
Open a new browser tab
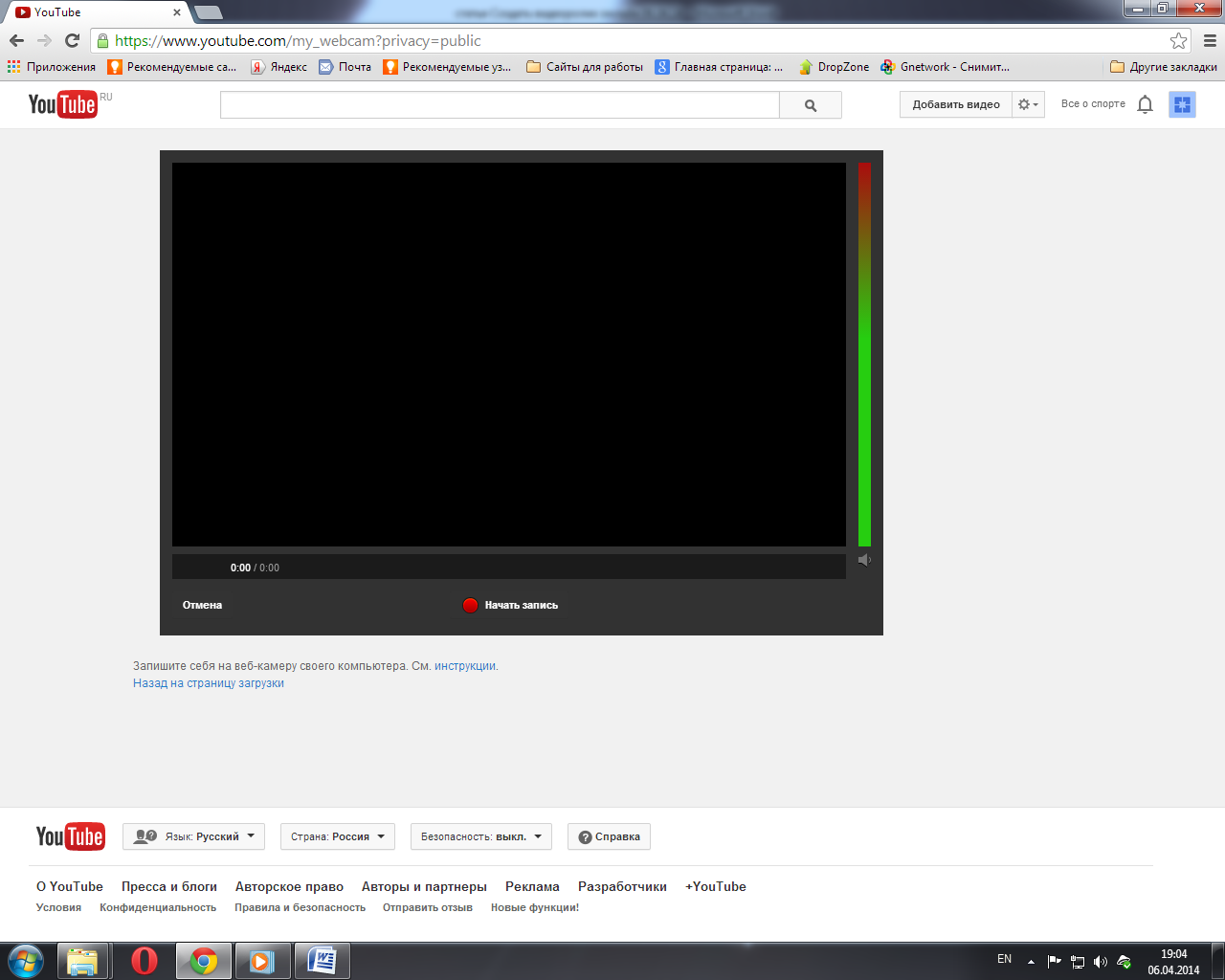click(208, 12)
